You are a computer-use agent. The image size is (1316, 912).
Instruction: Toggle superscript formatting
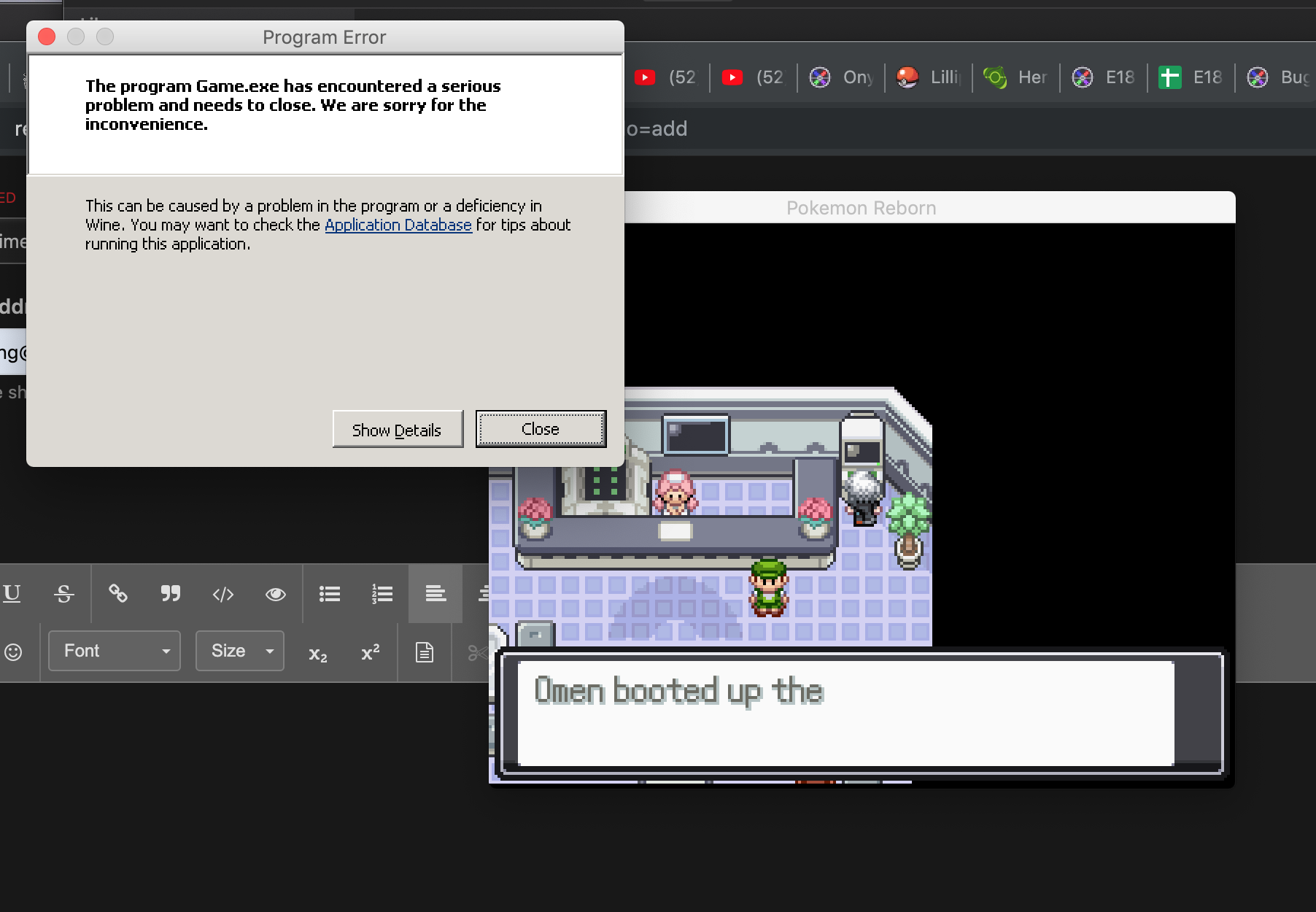371,652
